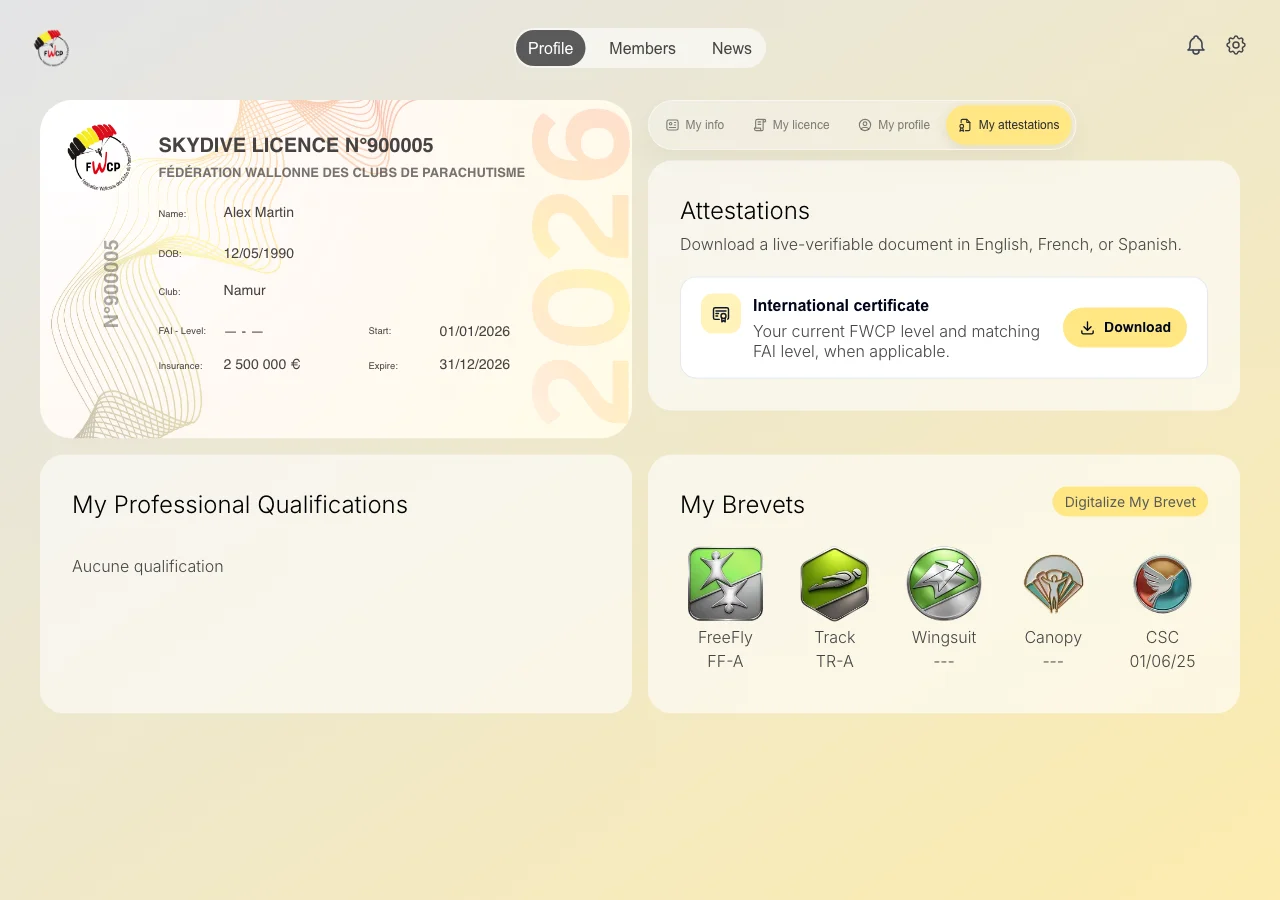This screenshot has width=1280, height=900.
Task: Click the Aucune qualification text
Action: click(148, 566)
